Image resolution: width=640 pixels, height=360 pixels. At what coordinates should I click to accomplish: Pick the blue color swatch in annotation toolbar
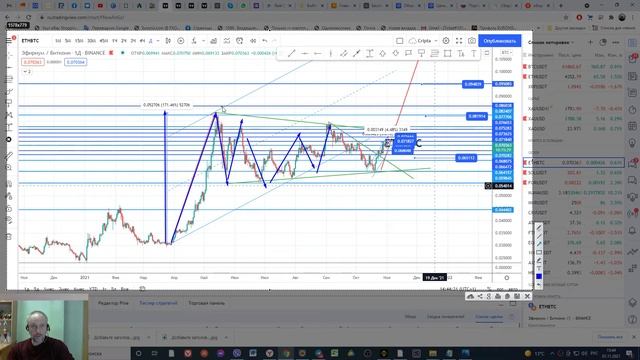pos(539,276)
